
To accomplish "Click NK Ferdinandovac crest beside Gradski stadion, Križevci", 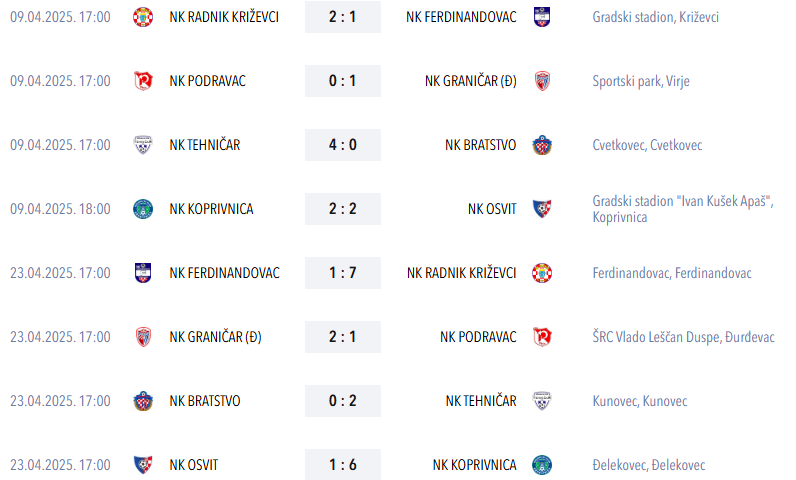I will pyautogui.click(x=542, y=17).
